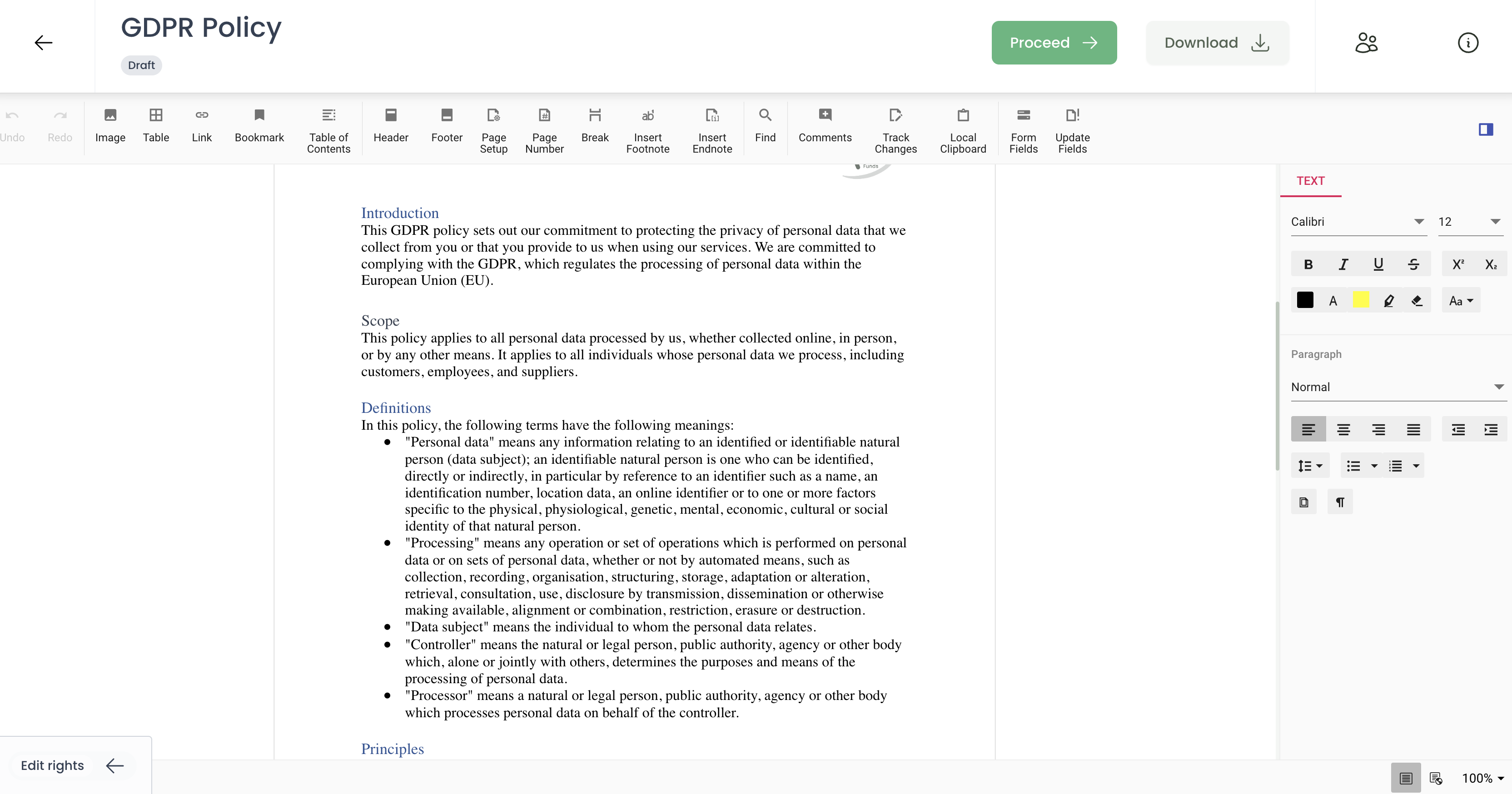Expand the Calibri font dropdown
The height and width of the screenshot is (794, 1512).
(1418, 222)
